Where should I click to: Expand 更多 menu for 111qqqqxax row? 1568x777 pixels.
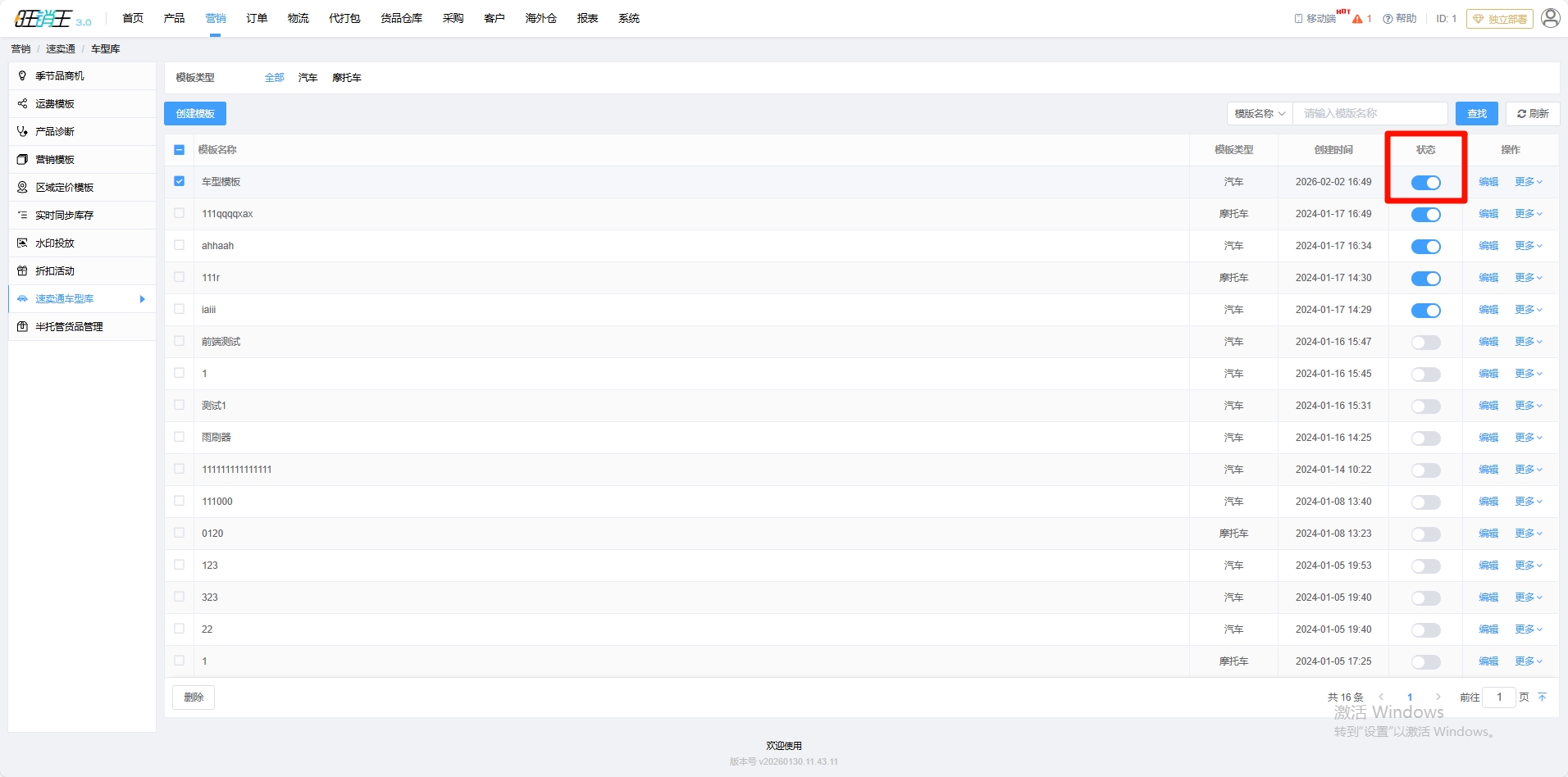pyautogui.click(x=1528, y=214)
